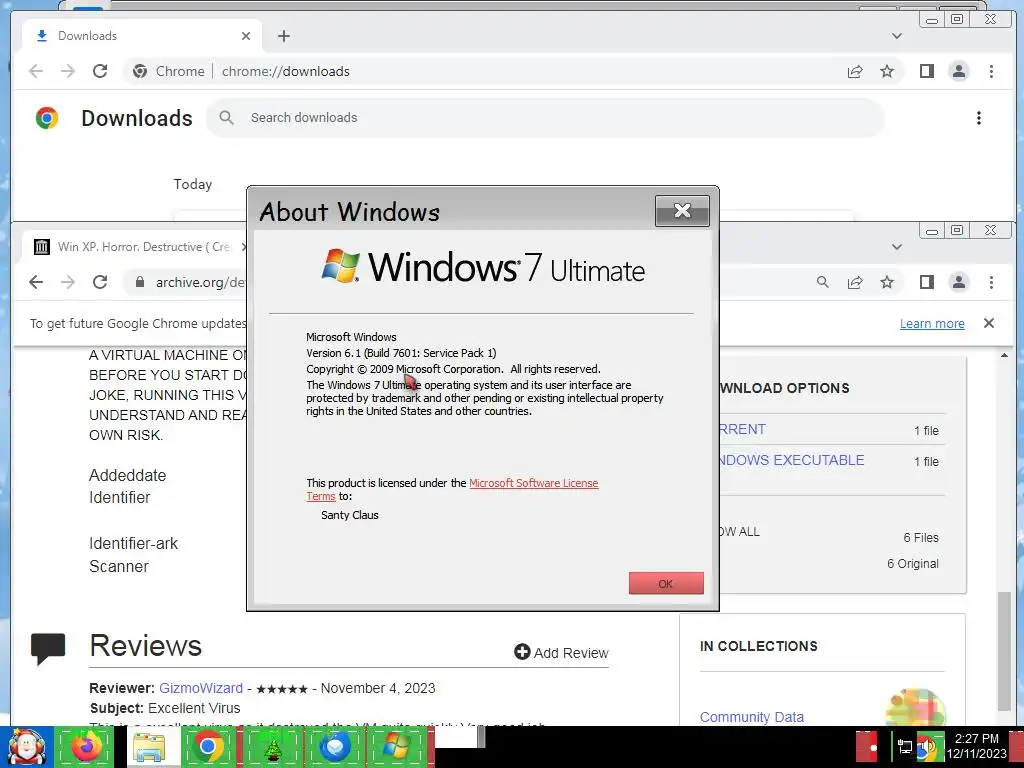
Task: Click the '6 Files' text
Action: click(x=921, y=538)
